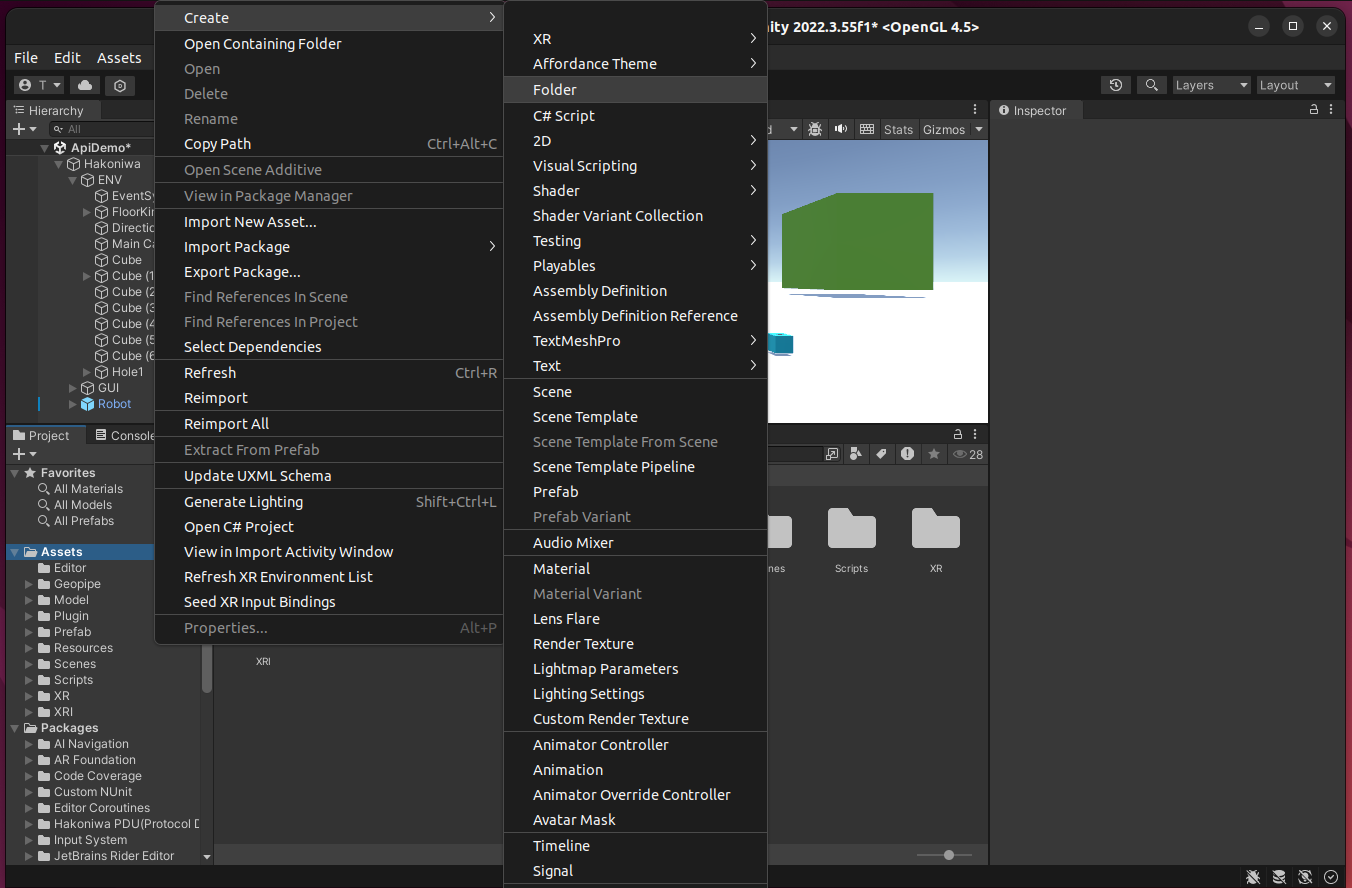Expand the Robot prefab in Hierarchy
The height and width of the screenshot is (888, 1352).
point(73,404)
